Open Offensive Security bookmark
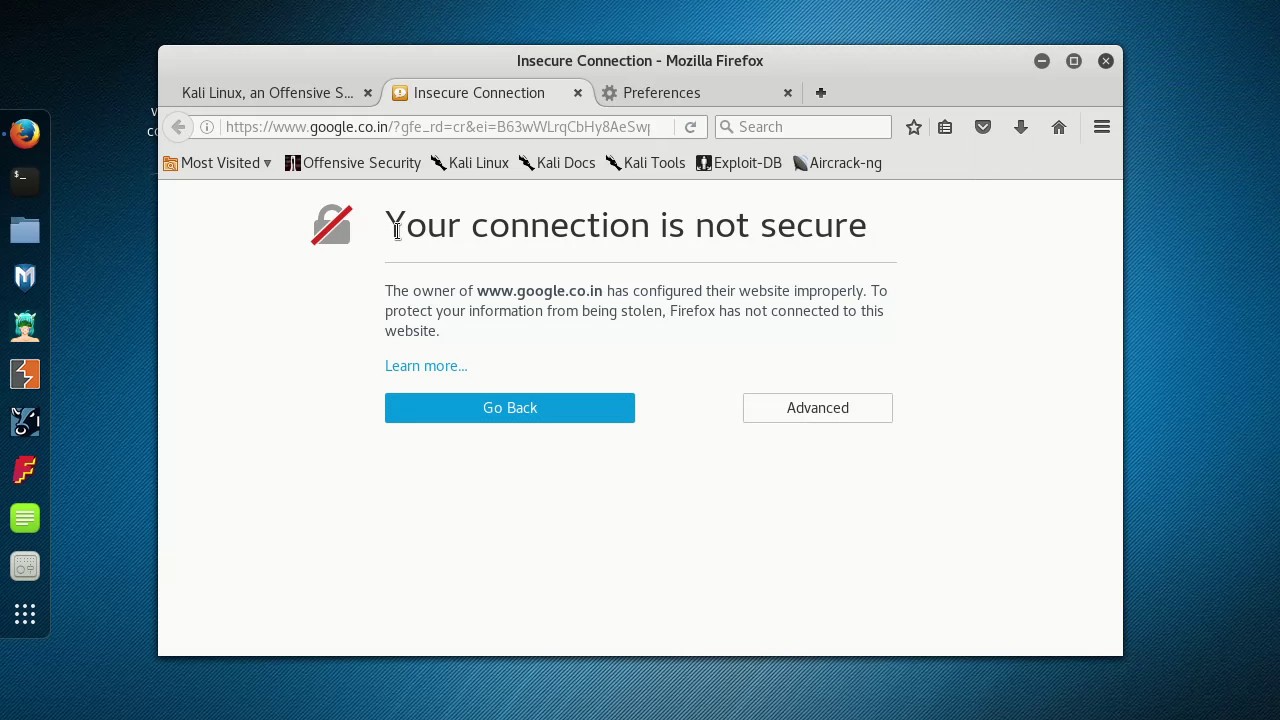 click(352, 163)
